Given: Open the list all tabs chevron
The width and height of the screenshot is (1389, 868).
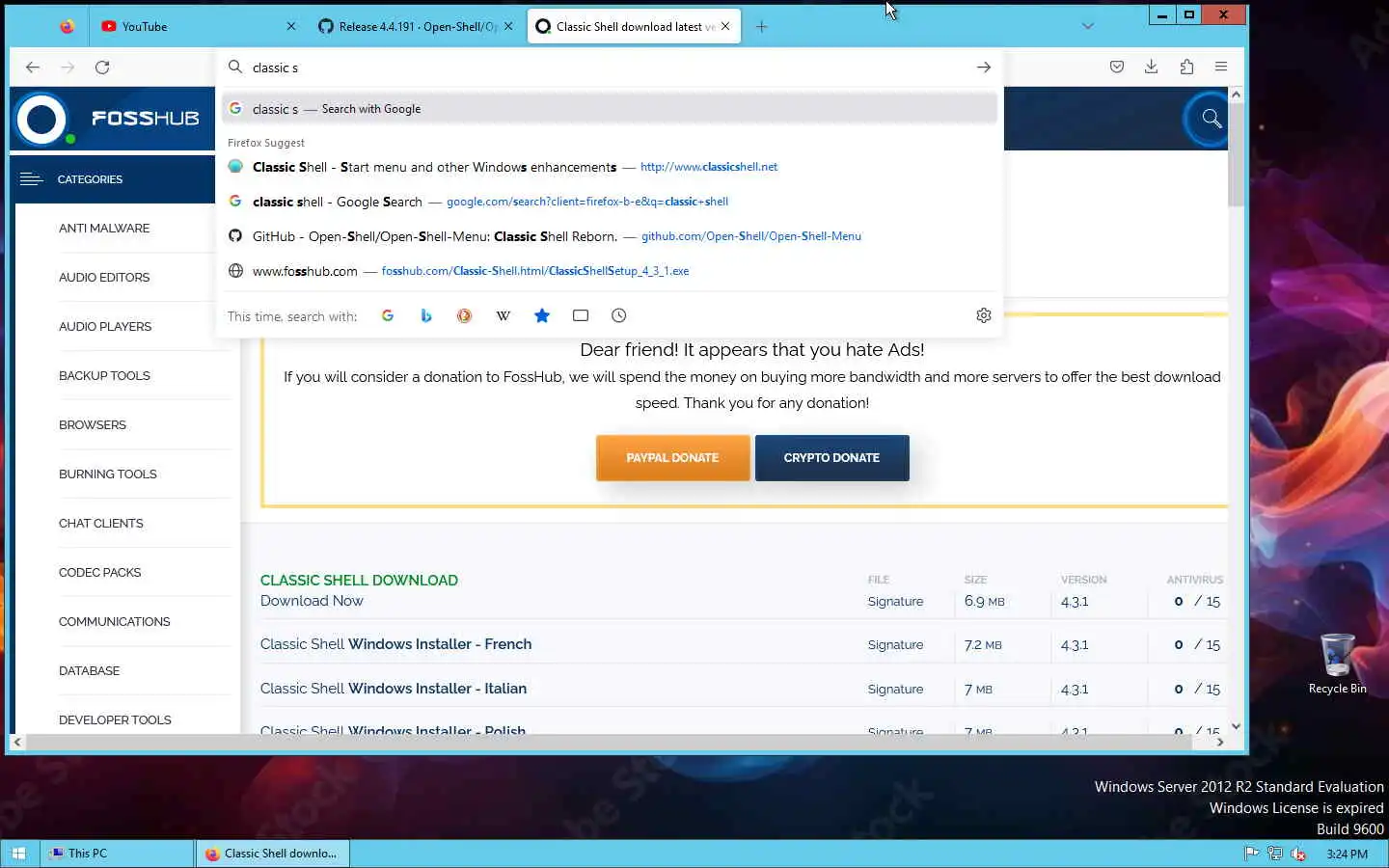Looking at the screenshot, I should (x=1088, y=27).
